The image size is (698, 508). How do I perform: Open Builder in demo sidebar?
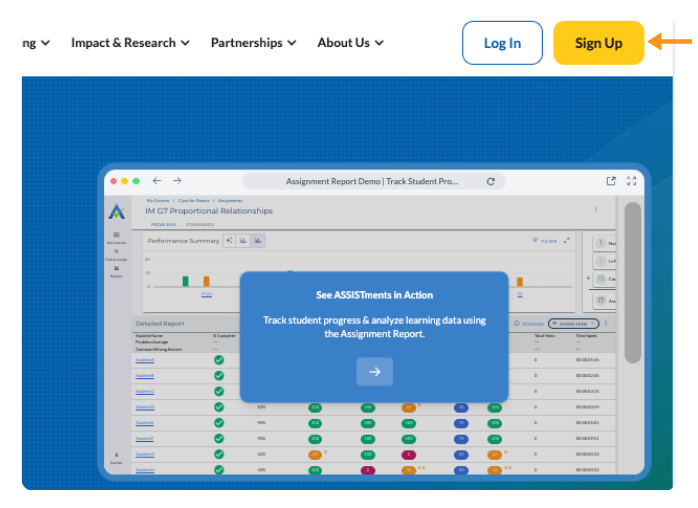pyautogui.click(x=116, y=272)
